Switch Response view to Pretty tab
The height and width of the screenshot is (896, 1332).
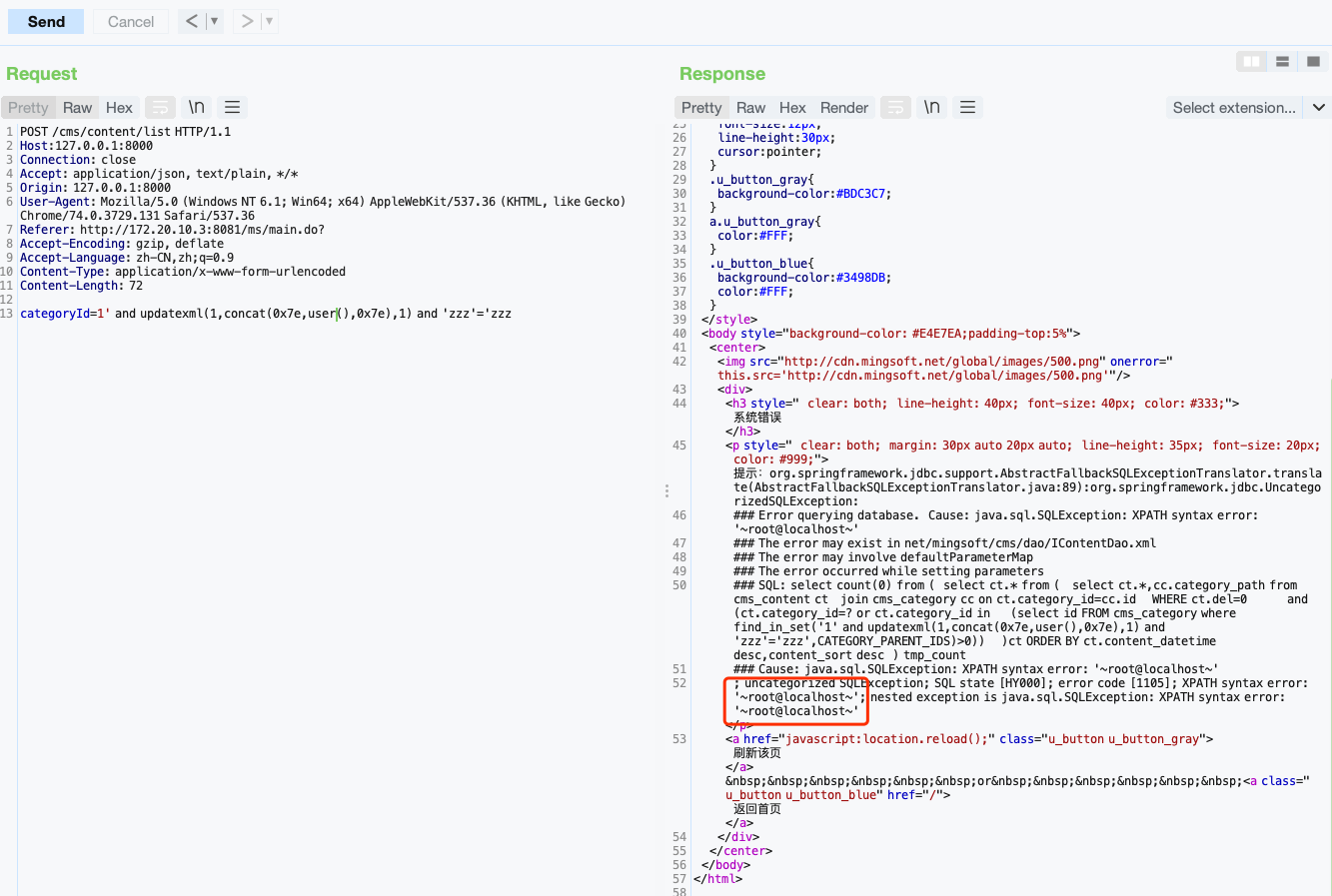tap(701, 108)
